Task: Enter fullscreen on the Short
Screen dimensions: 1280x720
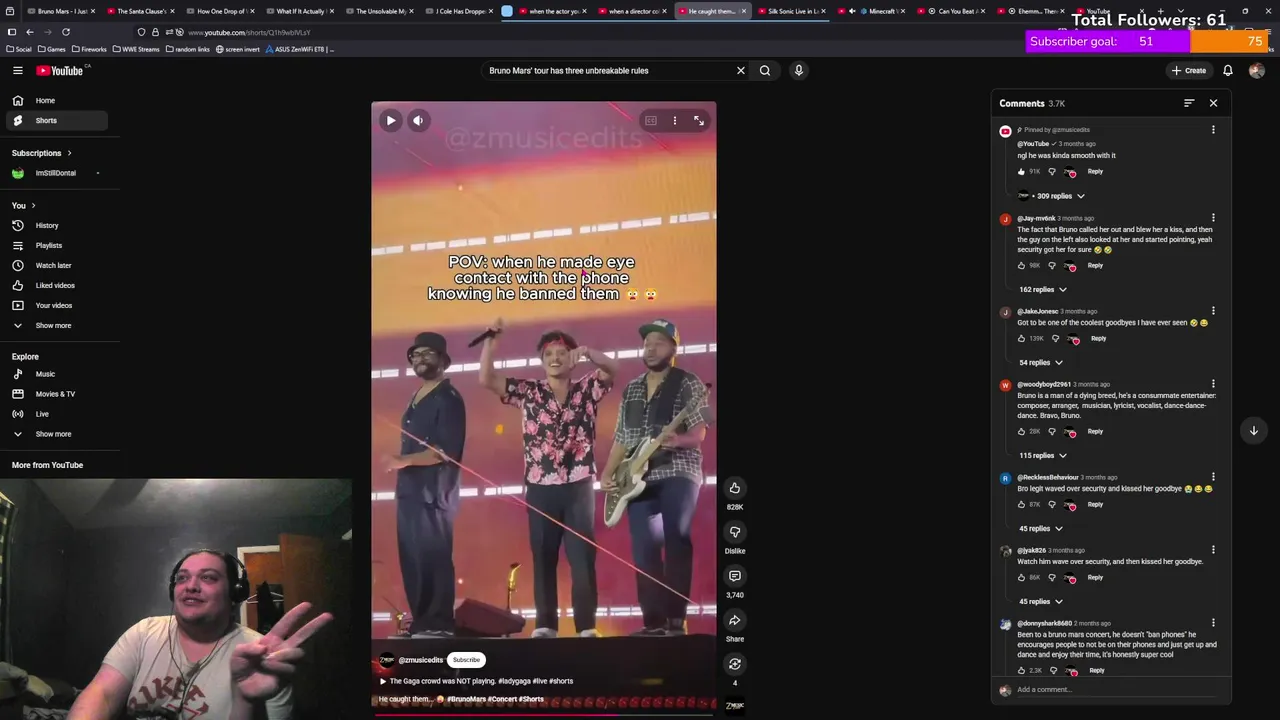Action: tap(699, 120)
